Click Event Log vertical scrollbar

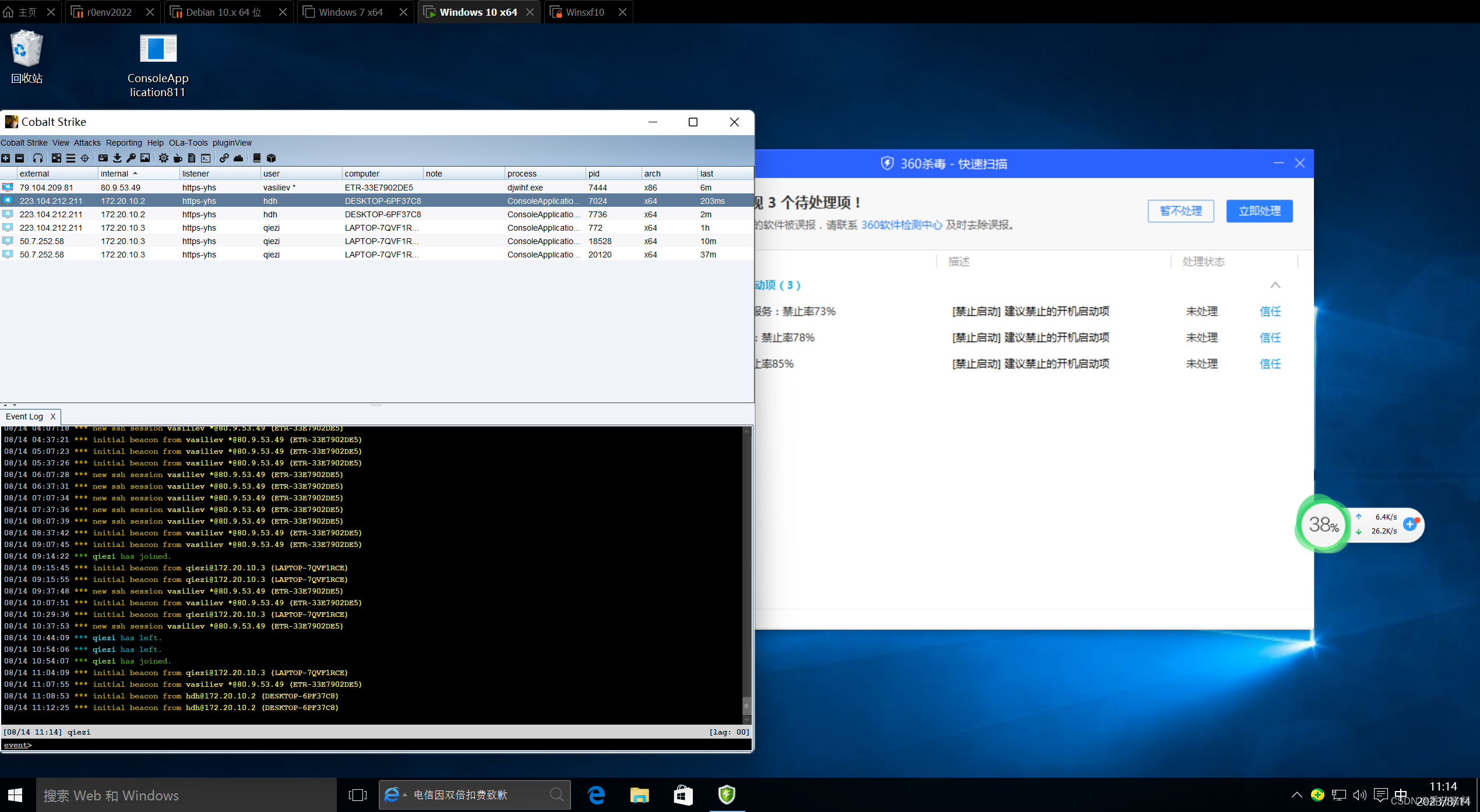click(x=746, y=575)
